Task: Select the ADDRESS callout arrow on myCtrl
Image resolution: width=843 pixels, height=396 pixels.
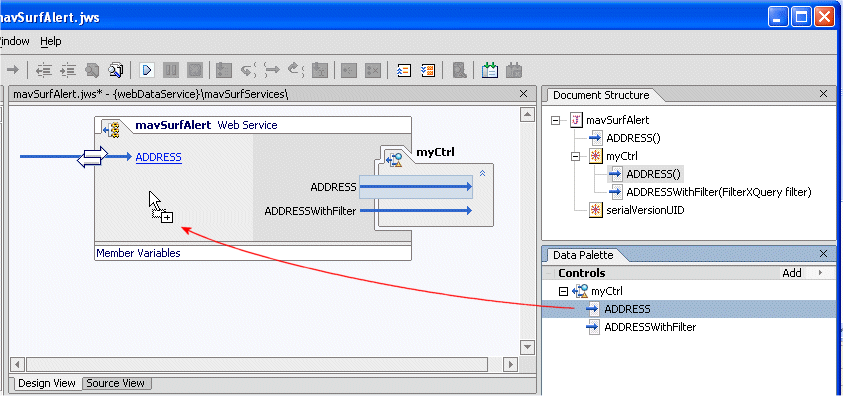Action: [416, 187]
